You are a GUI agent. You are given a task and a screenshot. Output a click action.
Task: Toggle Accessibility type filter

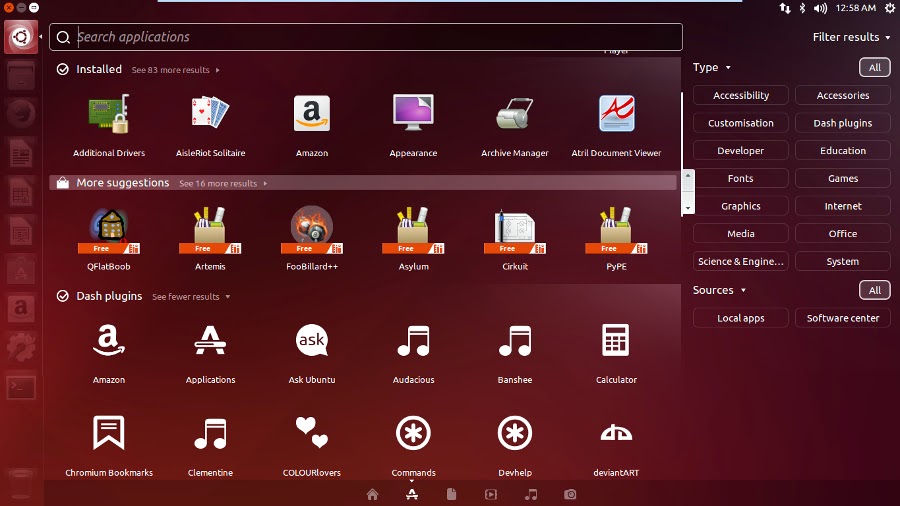click(740, 95)
